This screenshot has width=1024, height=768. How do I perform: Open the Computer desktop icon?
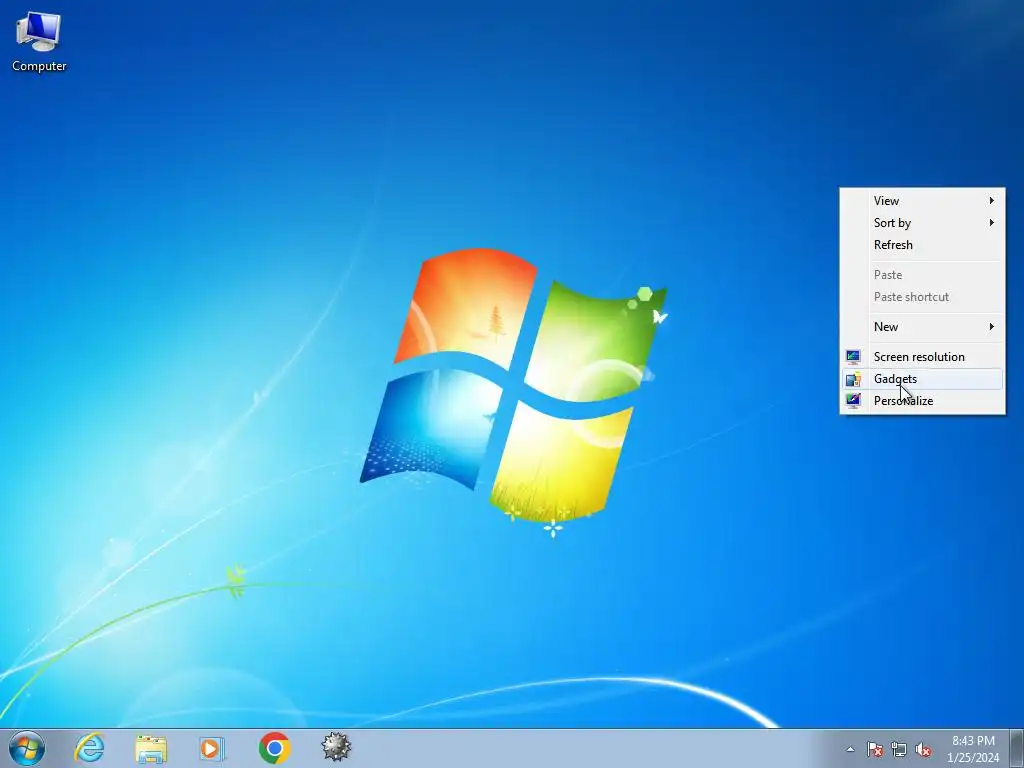coord(39,42)
